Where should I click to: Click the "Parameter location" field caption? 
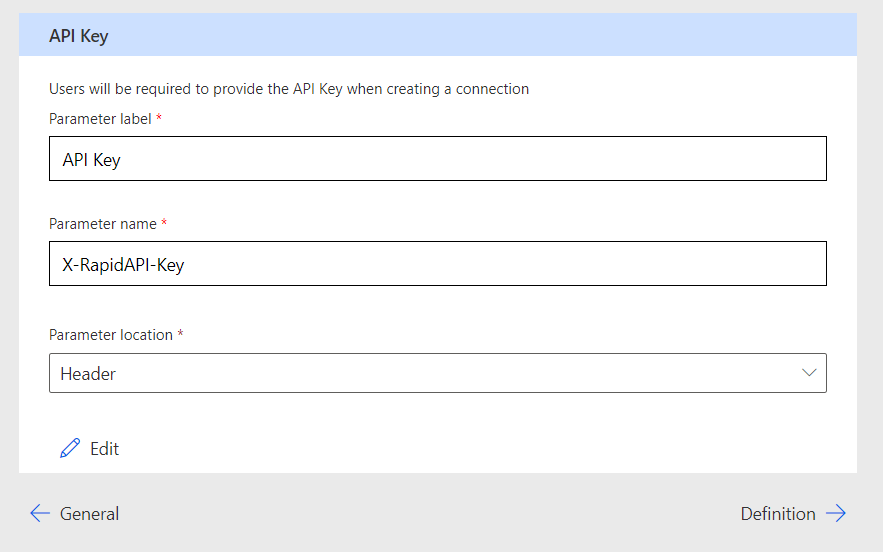(111, 335)
